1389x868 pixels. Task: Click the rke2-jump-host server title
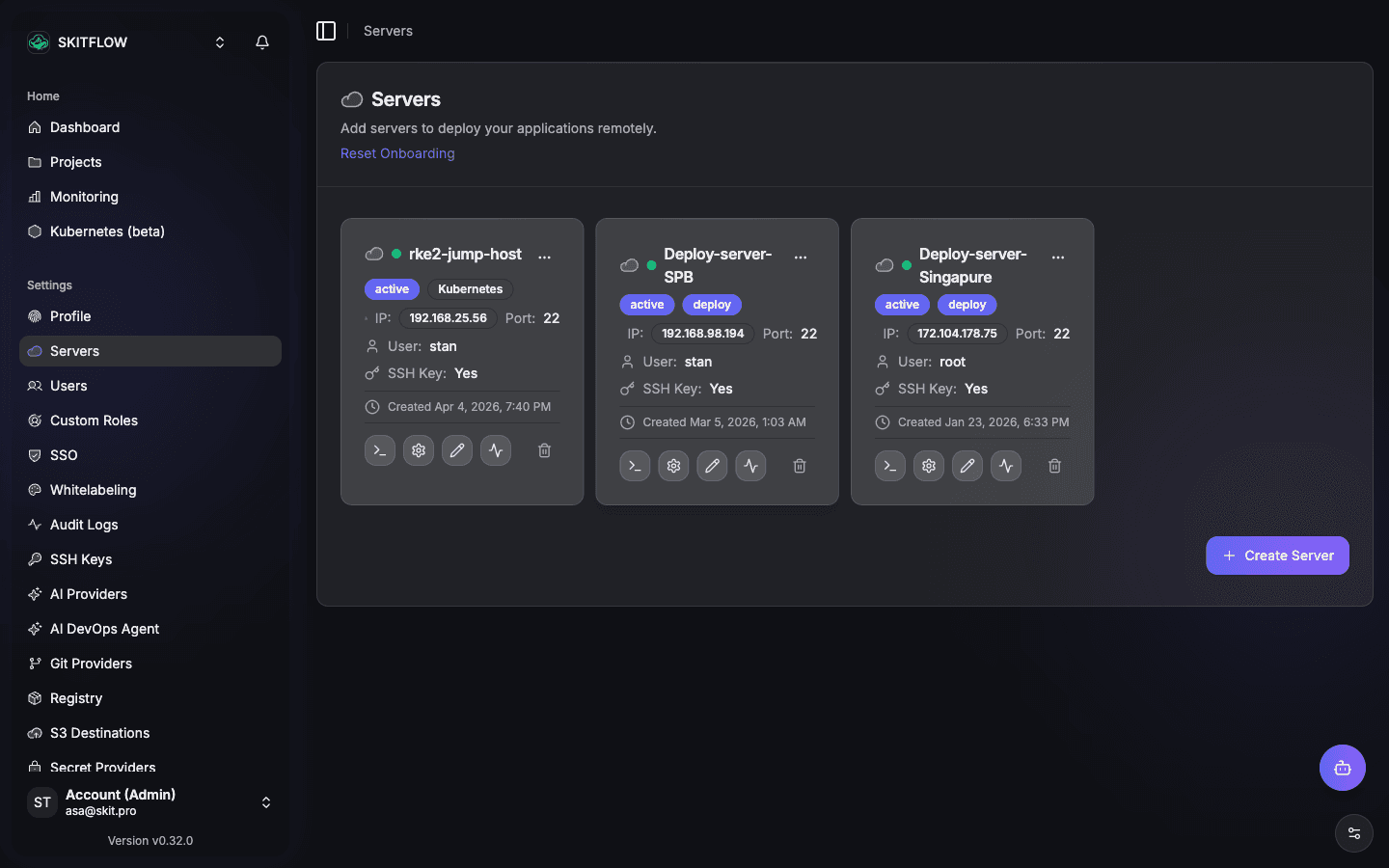coord(465,254)
